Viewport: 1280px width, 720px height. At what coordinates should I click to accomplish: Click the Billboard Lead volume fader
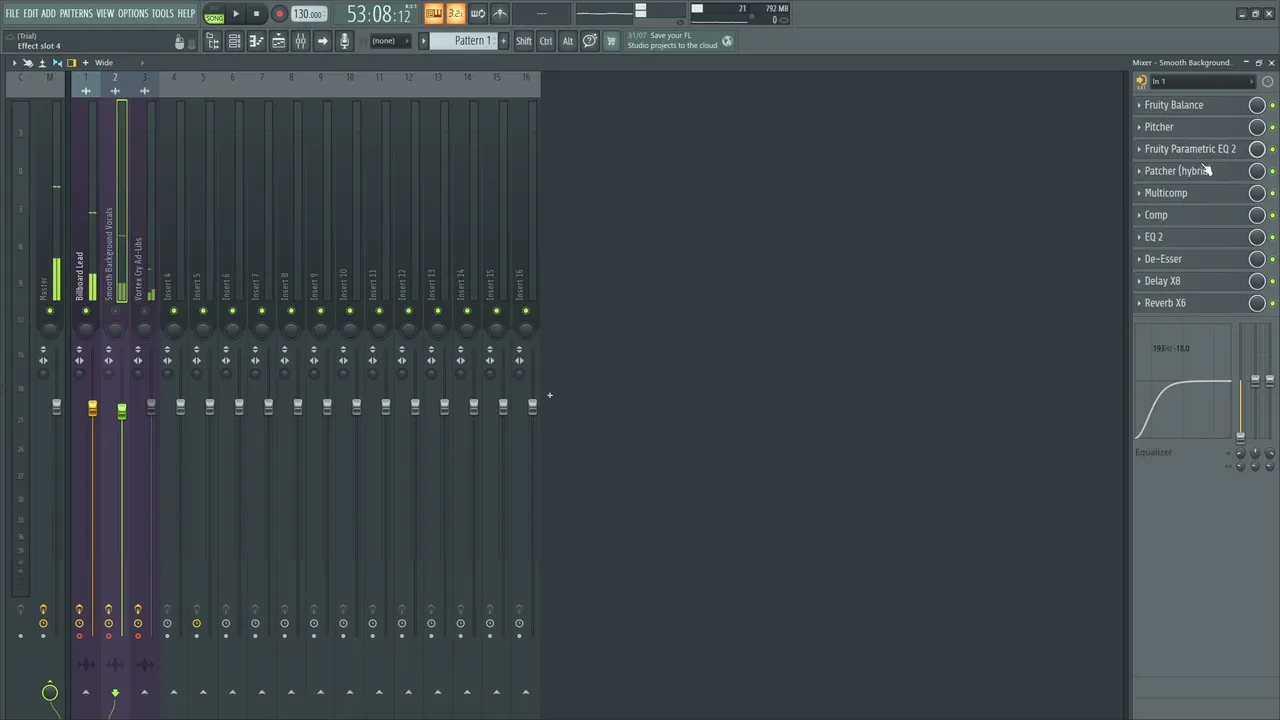click(92, 409)
